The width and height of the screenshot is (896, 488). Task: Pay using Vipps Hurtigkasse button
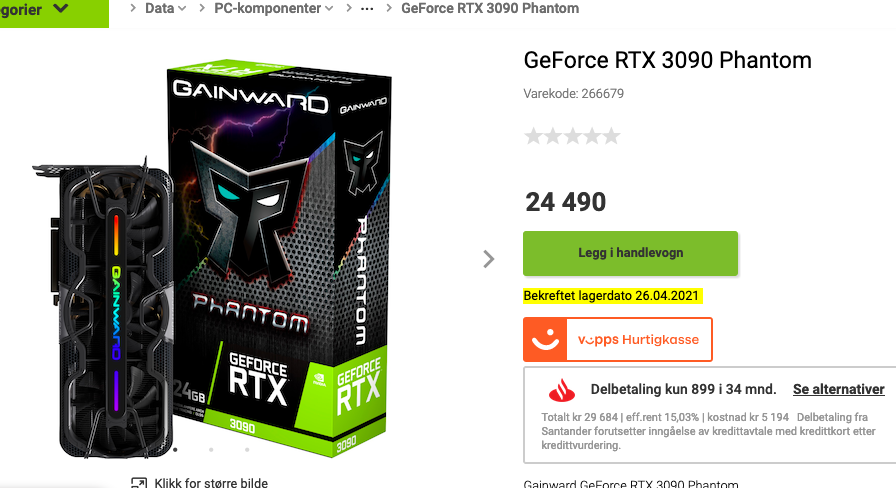pyautogui.click(x=618, y=339)
